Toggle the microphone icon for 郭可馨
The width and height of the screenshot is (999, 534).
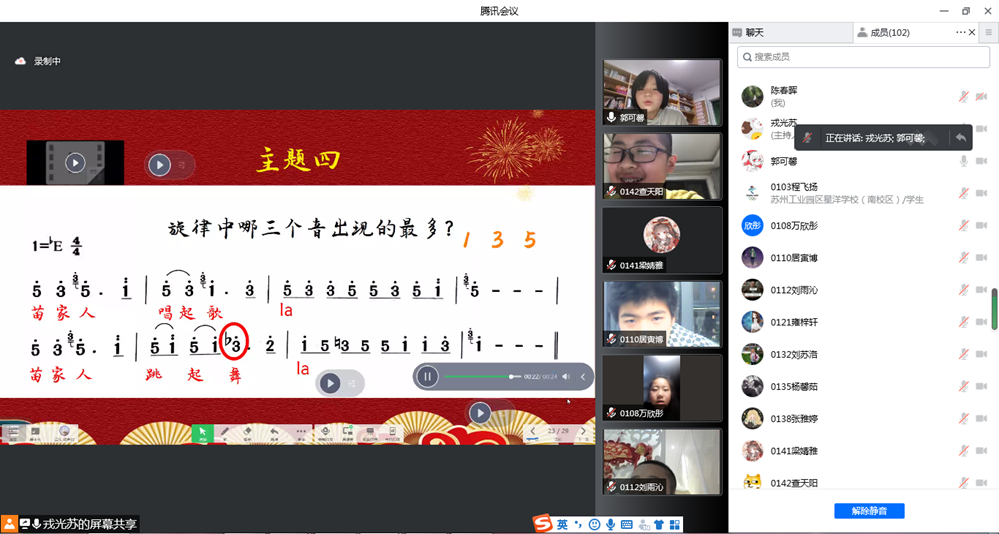[964, 161]
